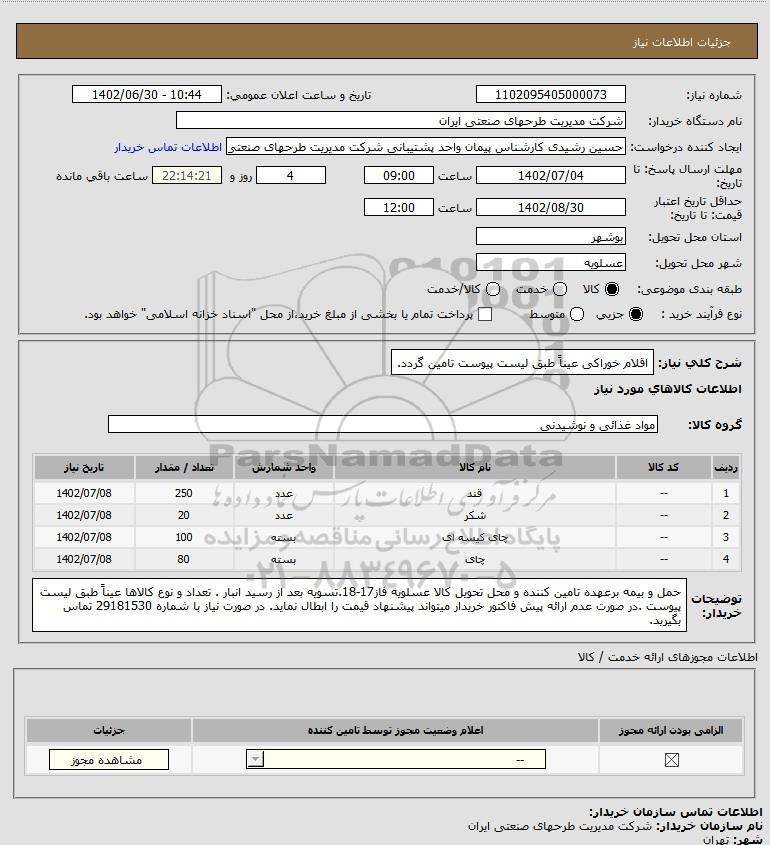Select the جزیی purchase type radio

[636, 314]
